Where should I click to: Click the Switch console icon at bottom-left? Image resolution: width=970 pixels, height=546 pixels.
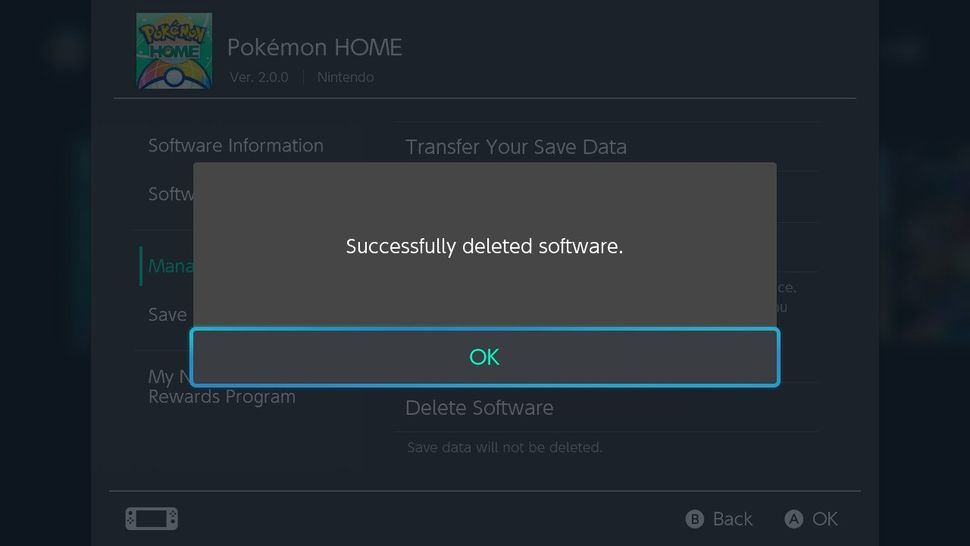coord(151,519)
